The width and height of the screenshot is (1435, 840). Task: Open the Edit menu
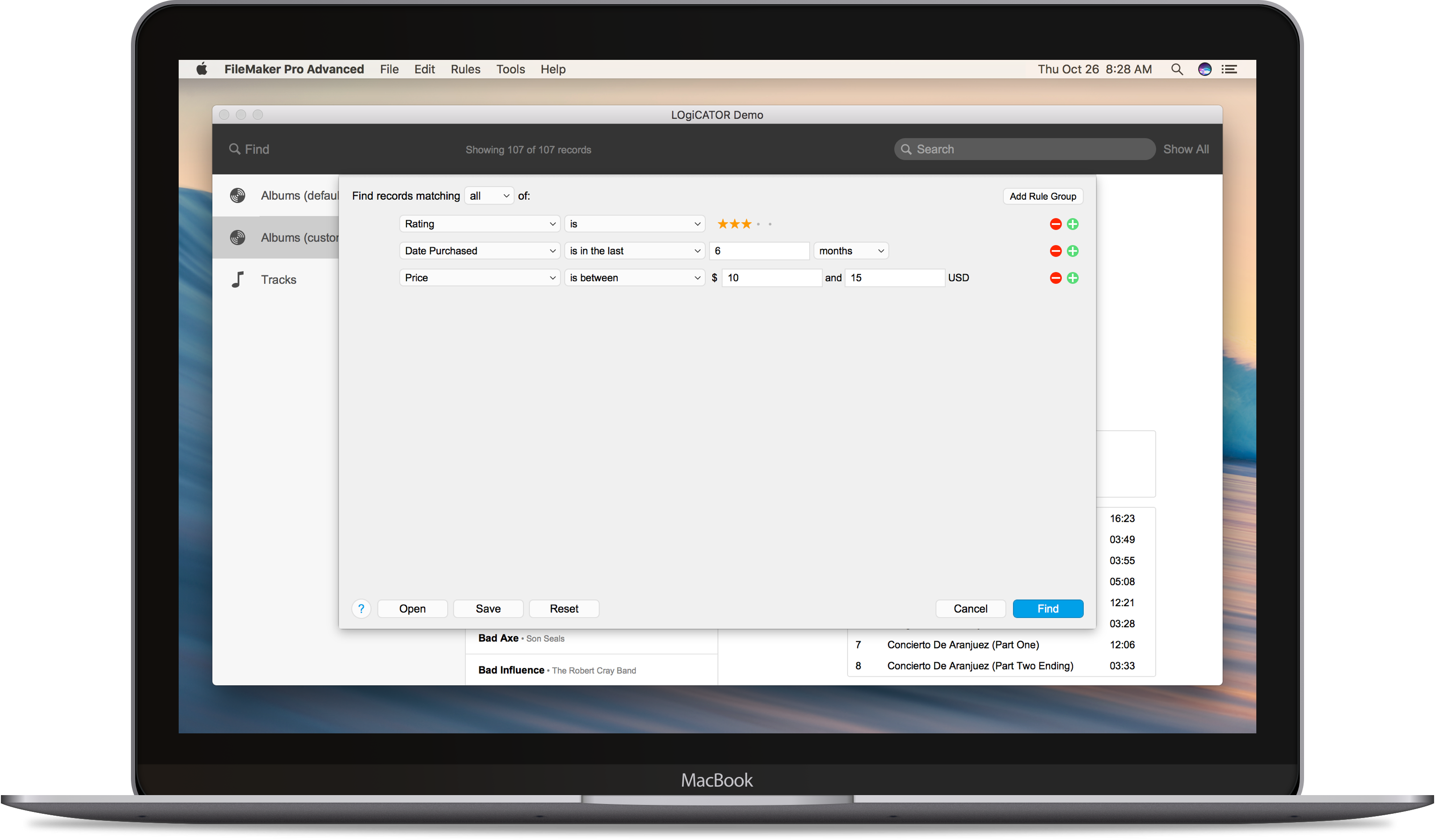pos(424,69)
